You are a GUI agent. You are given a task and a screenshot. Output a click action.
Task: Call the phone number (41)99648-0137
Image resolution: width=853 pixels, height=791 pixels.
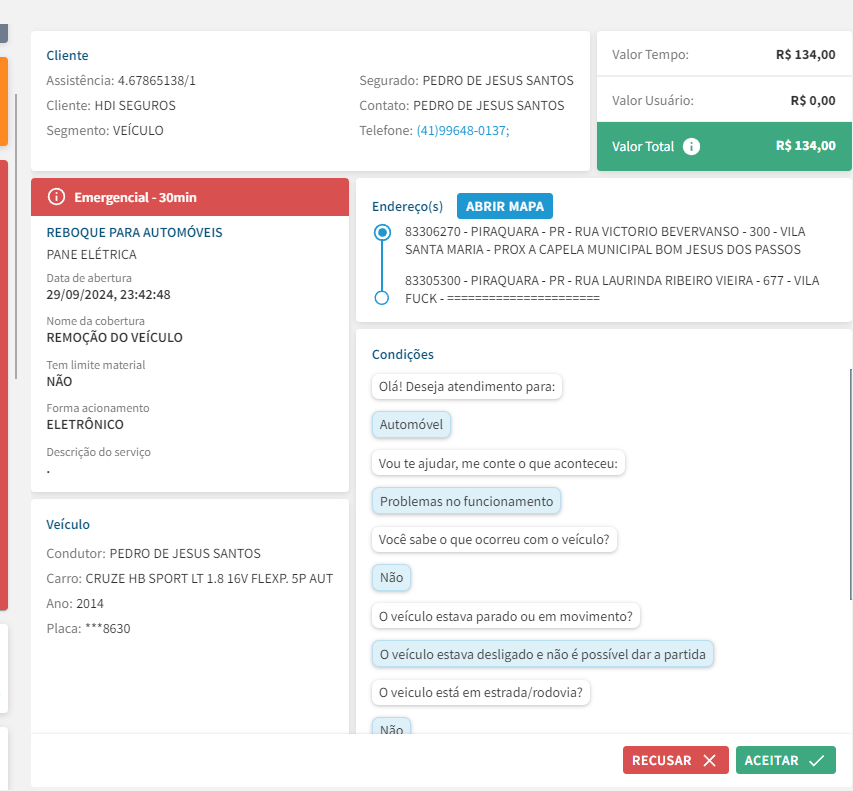click(462, 130)
